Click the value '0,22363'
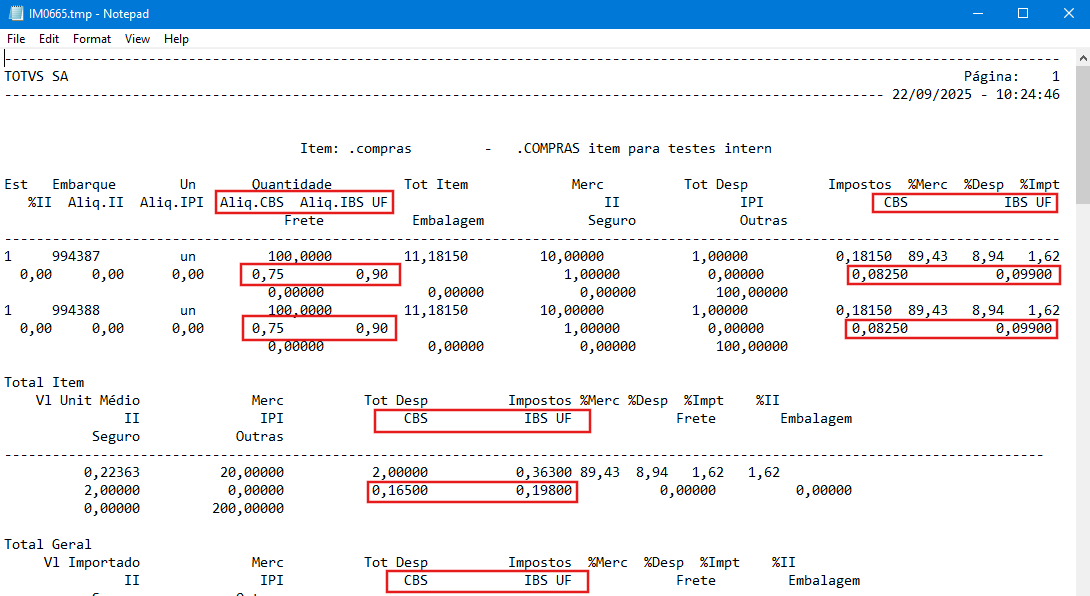1090x596 pixels. pyautogui.click(x=112, y=473)
